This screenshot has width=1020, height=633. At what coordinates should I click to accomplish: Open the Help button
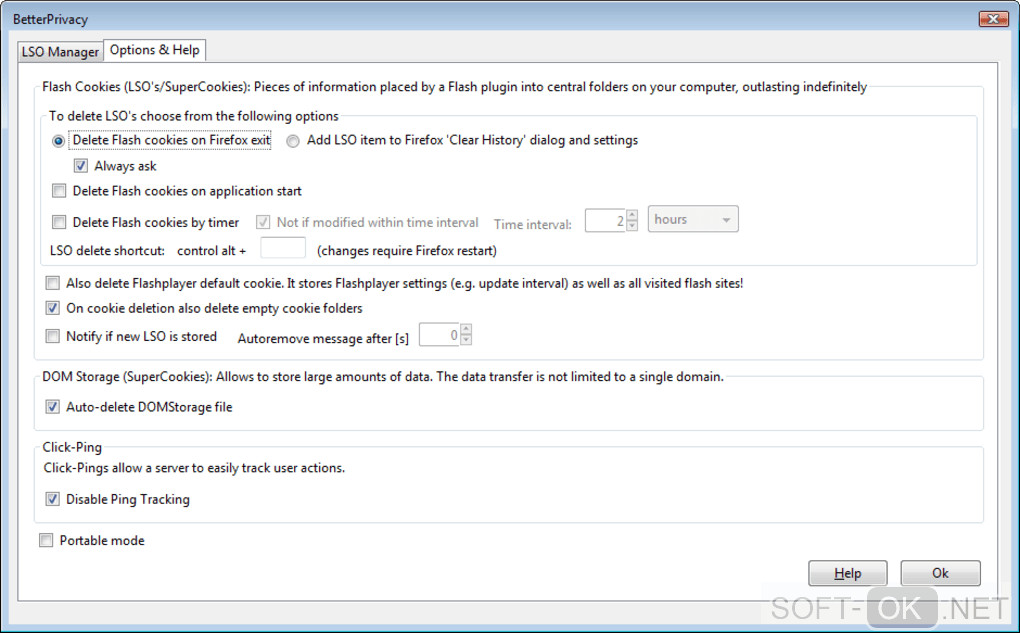(848, 573)
